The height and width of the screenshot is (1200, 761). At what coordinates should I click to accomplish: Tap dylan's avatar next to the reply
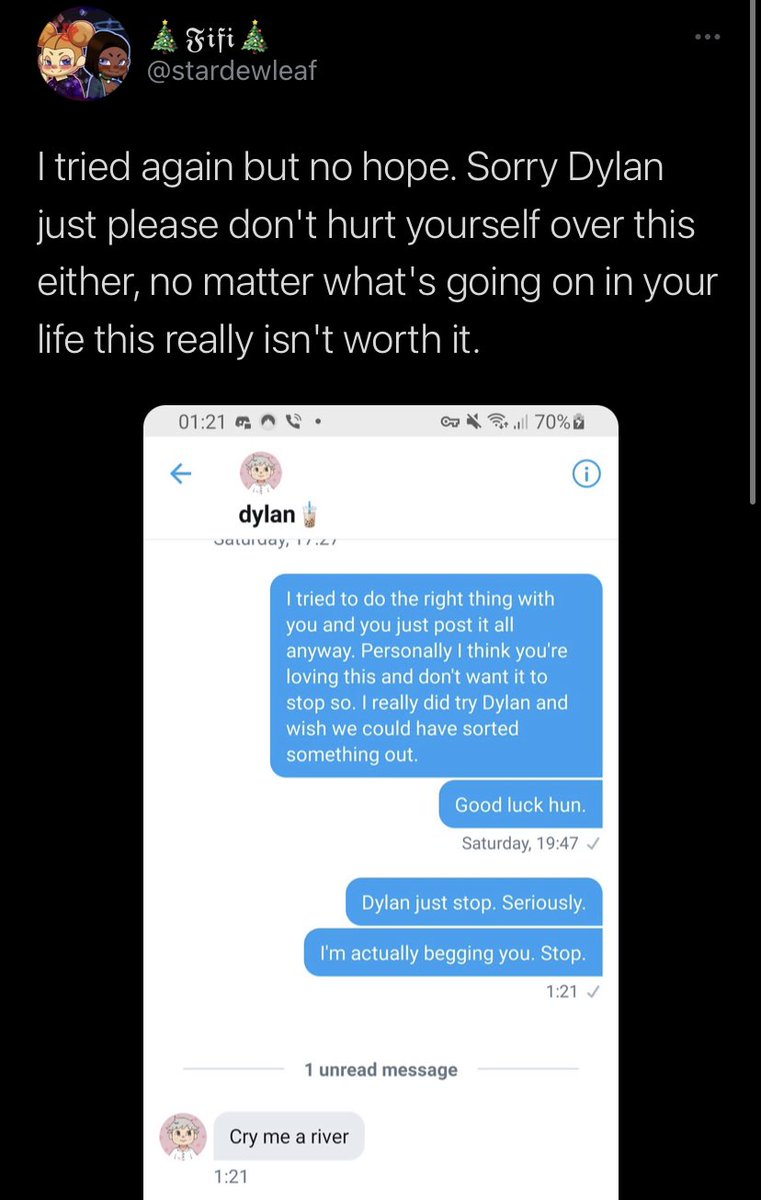pos(183,1136)
